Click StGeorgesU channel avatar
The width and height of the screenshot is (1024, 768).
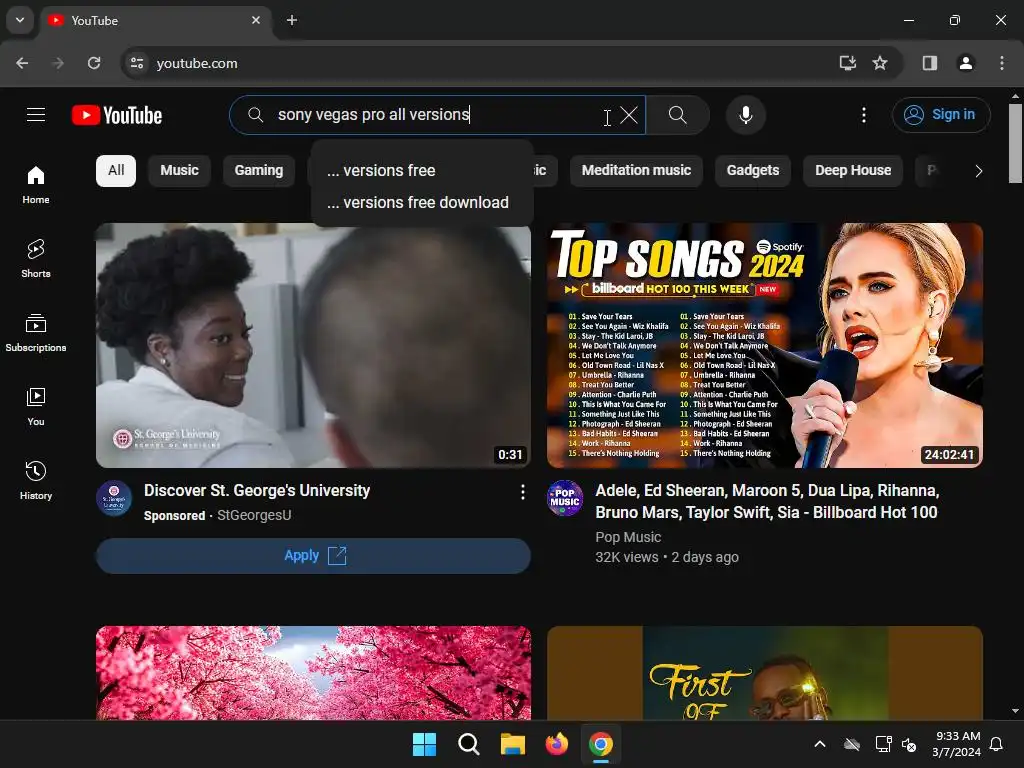point(114,498)
